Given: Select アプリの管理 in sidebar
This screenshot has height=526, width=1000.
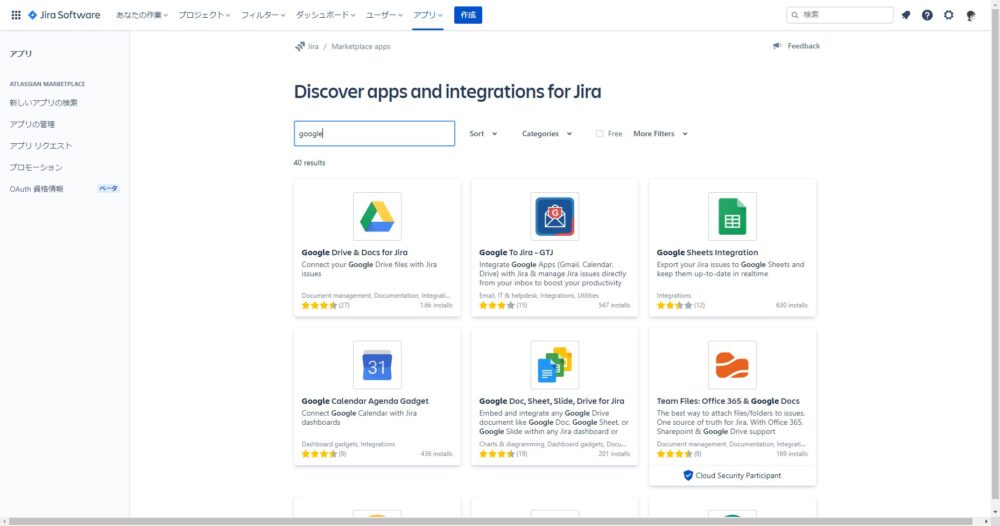Looking at the screenshot, I should pos(32,124).
